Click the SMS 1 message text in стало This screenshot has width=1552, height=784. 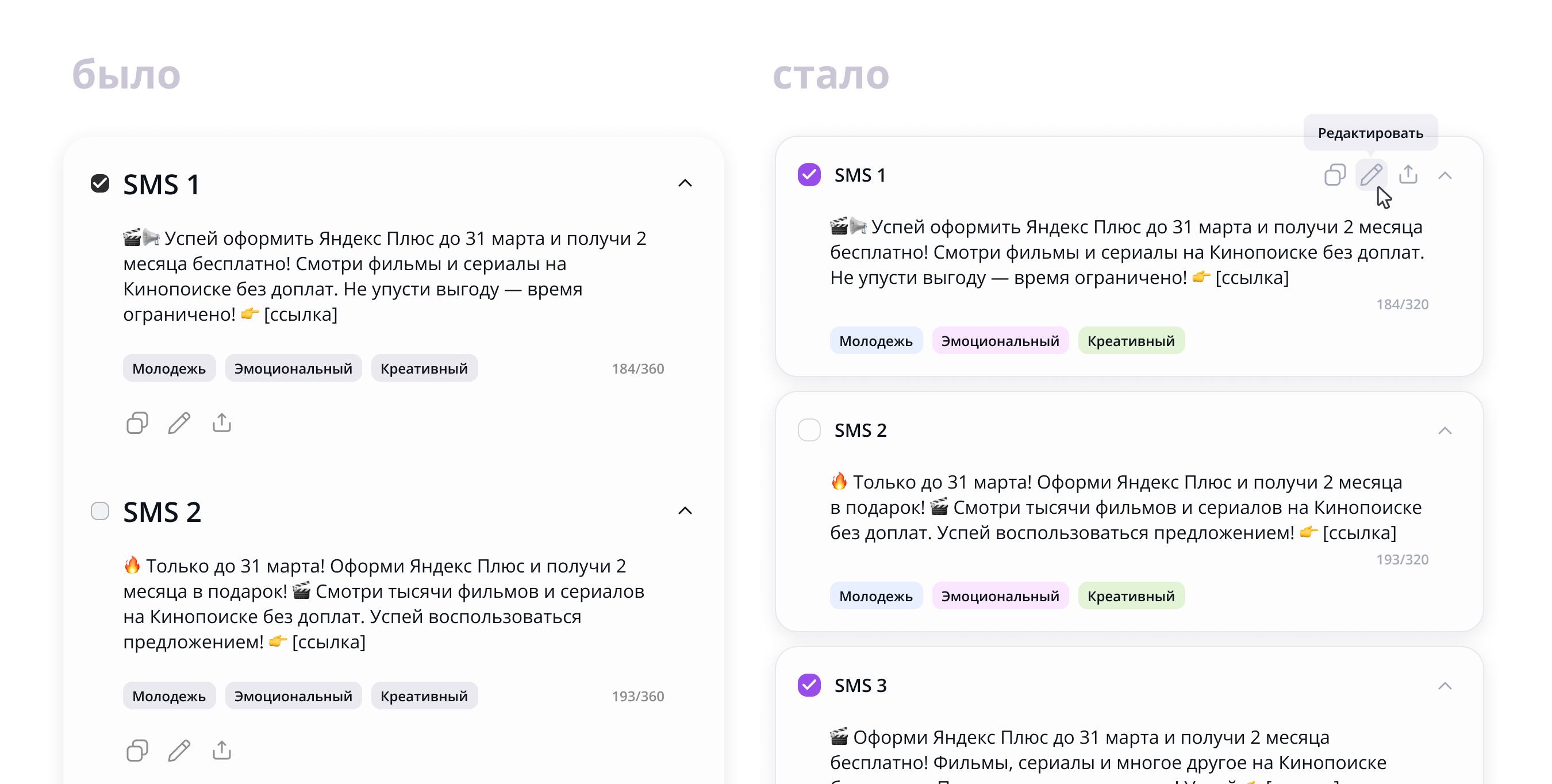[x=1127, y=252]
